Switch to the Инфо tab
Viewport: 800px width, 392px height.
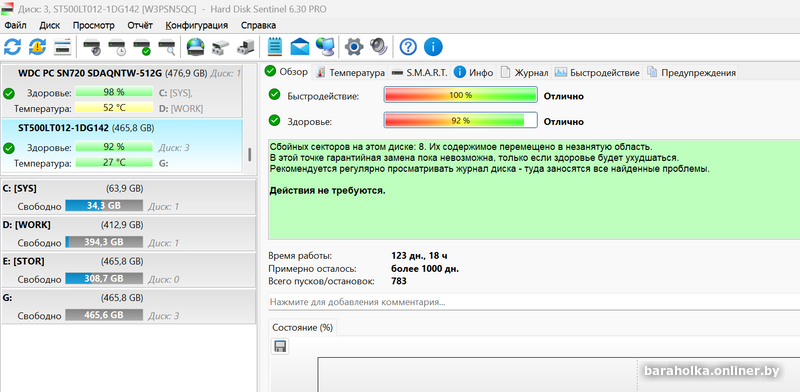pos(474,72)
